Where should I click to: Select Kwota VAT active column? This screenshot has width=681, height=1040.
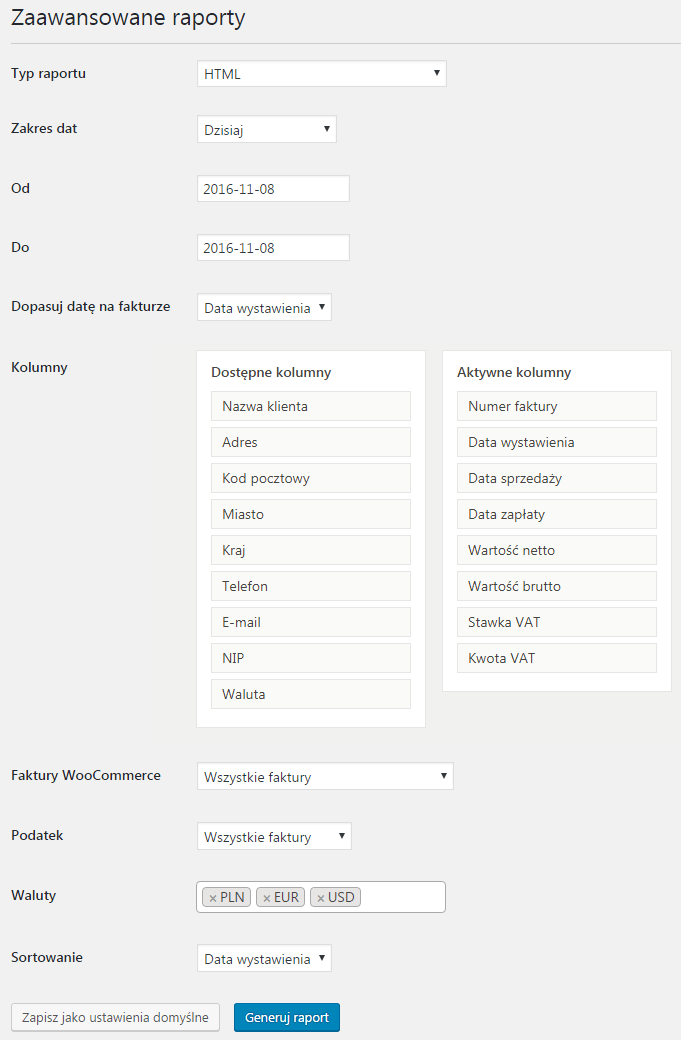pyautogui.click(x=557, y=658)
